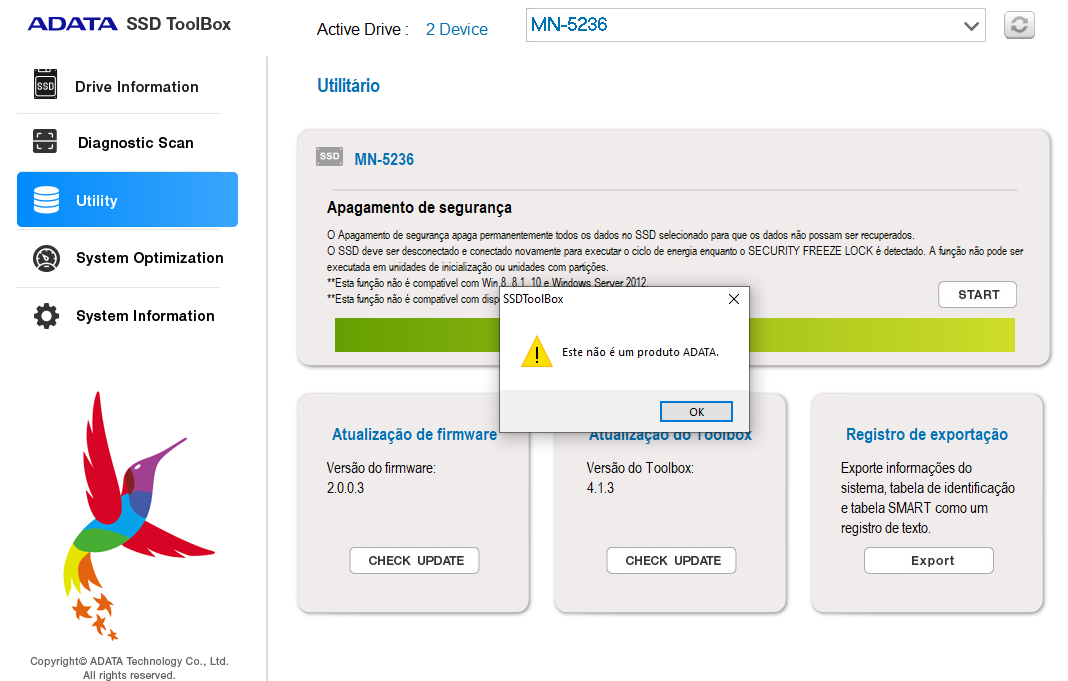Click the 'Versão do firmware:' label
Image resolution: width=1068 pixels, height=681 pixels.
point(381,468)
